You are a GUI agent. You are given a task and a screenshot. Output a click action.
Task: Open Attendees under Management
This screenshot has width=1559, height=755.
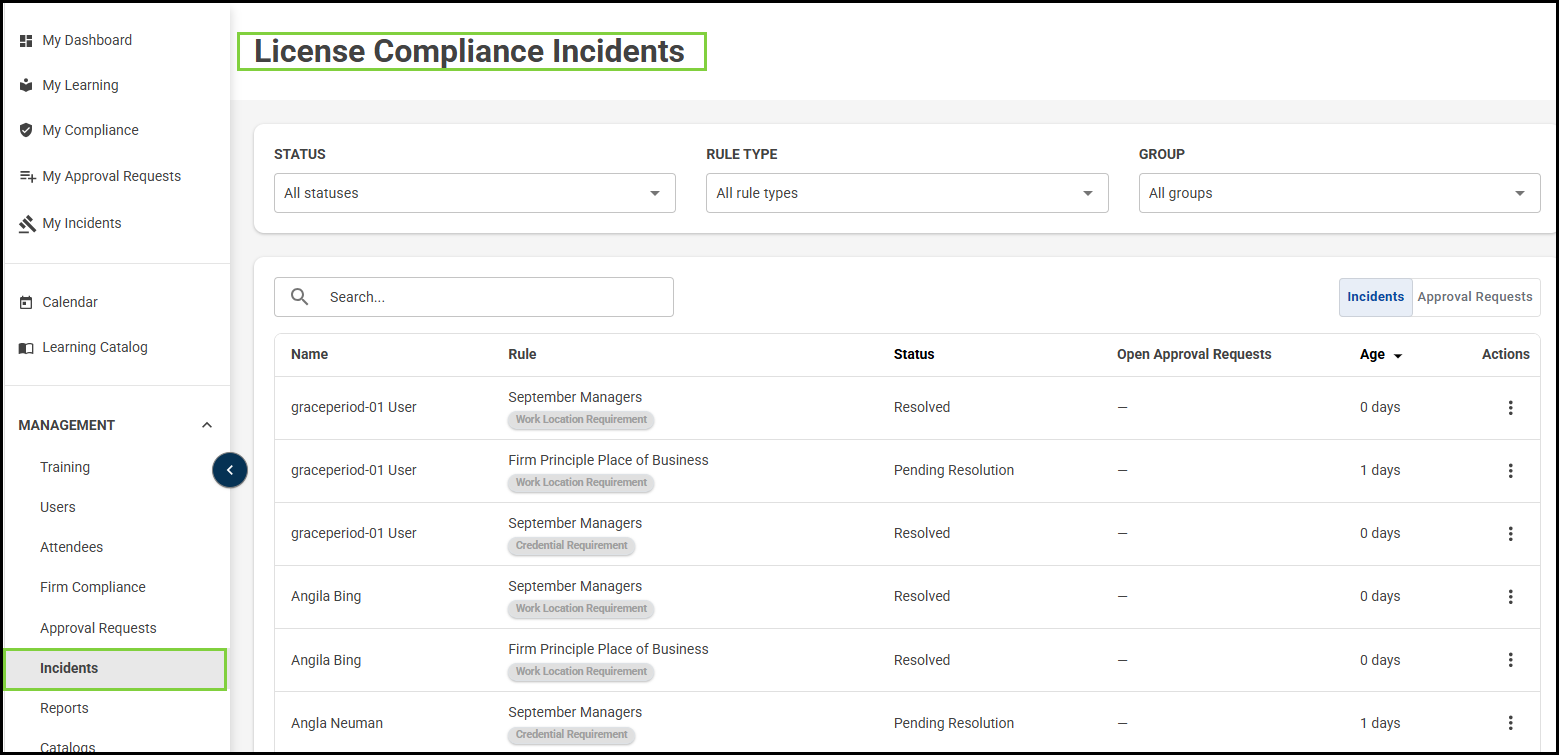tap(72, 547)
